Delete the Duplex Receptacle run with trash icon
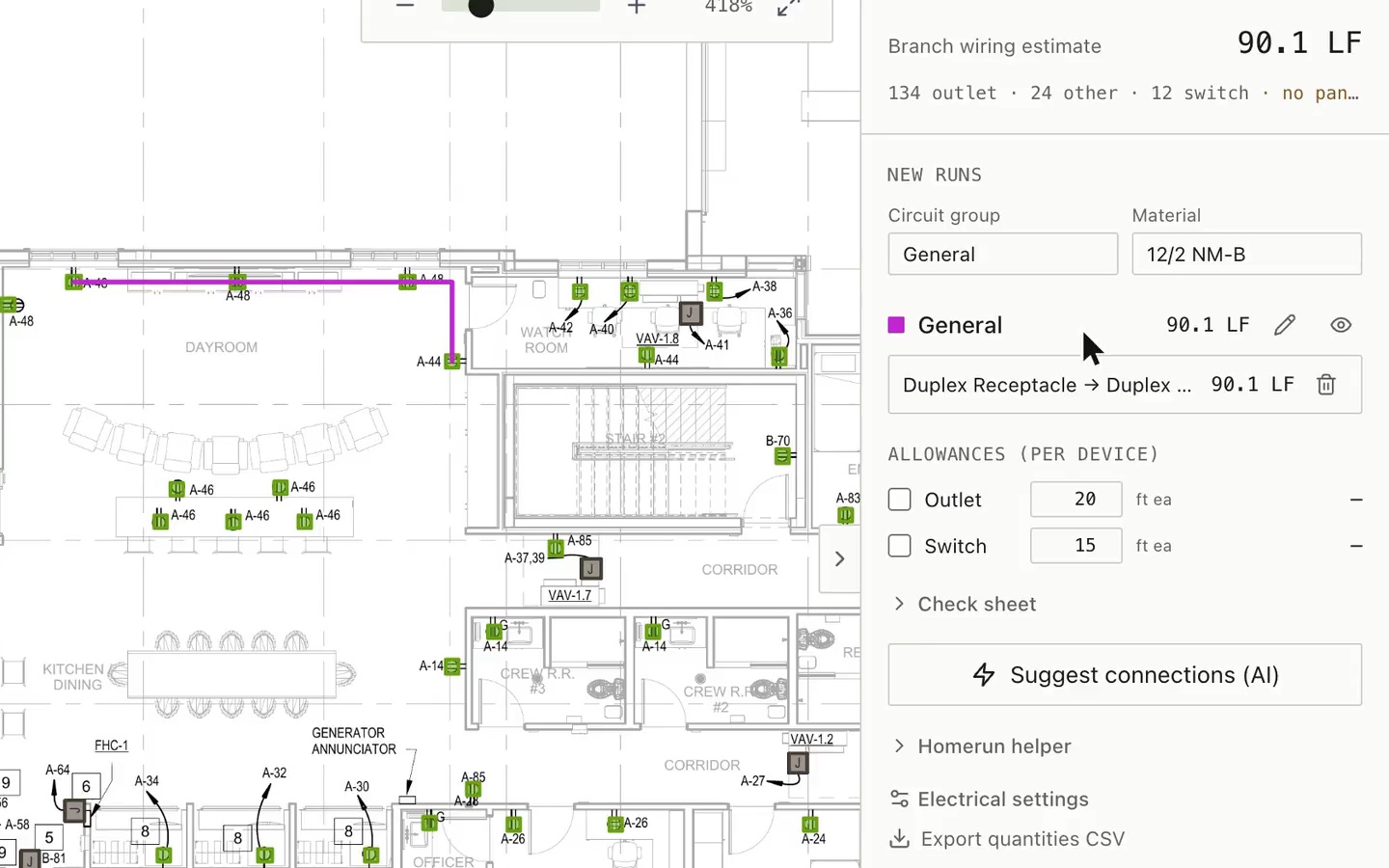 click(1326, 385)
